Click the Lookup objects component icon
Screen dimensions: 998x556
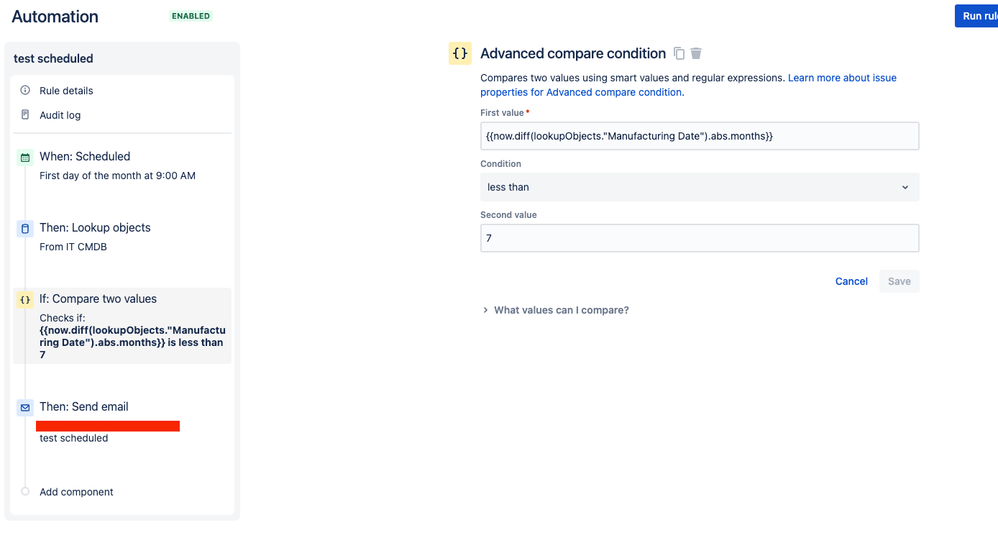click(25, 229)
